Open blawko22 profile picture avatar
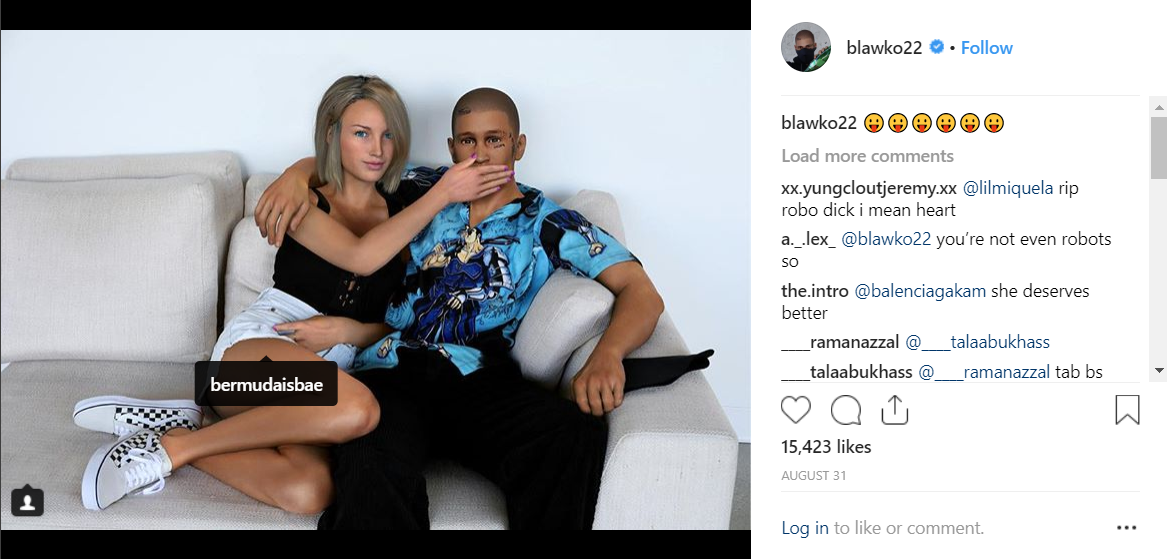Screen dimensions: 1167x559 coord(806,47)
